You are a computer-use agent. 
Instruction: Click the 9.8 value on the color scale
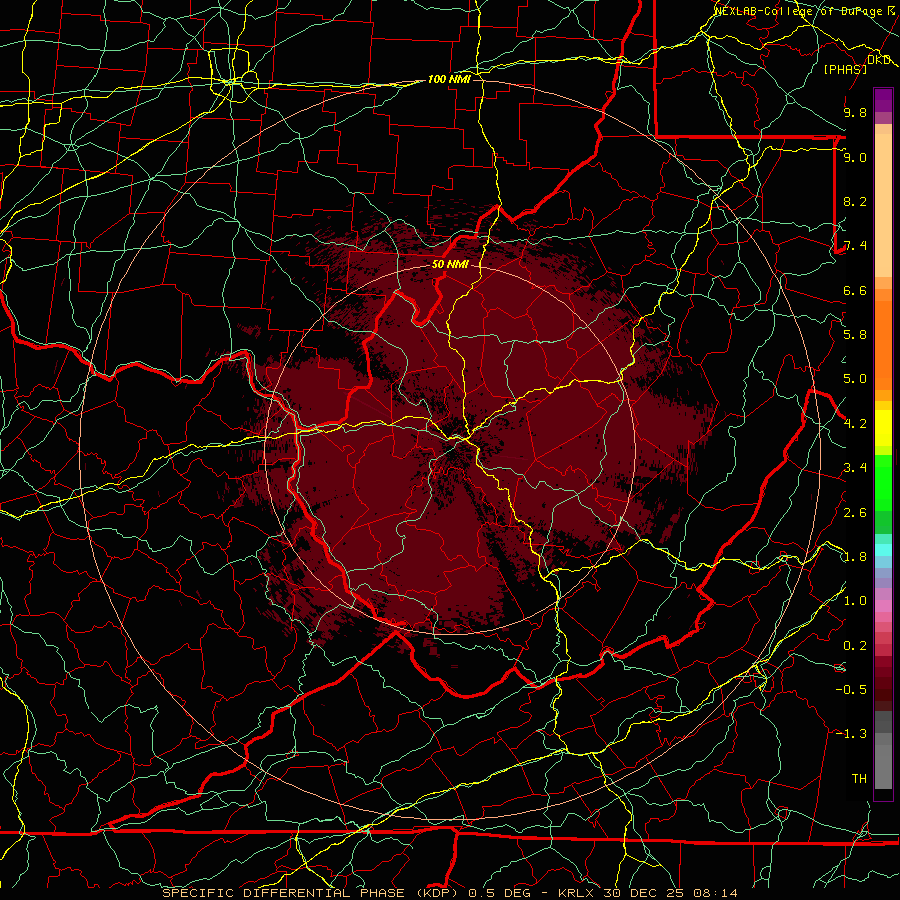[x=855, y=112]
